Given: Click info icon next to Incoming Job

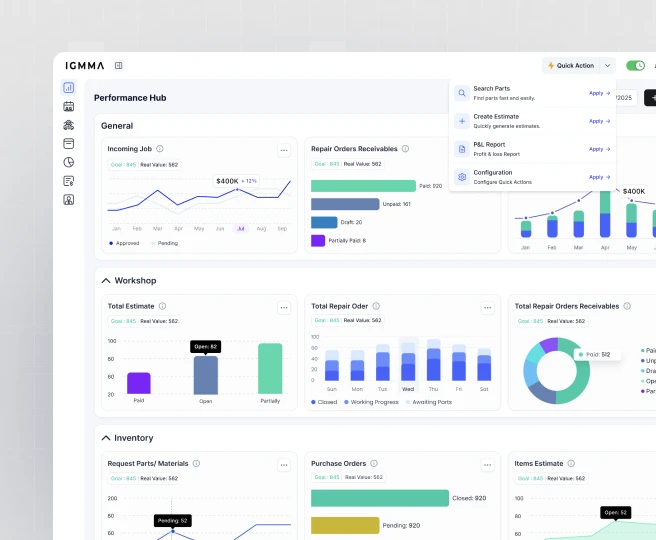Looking at the screenshot, I should pyautogui.click(x=160, y=148).
